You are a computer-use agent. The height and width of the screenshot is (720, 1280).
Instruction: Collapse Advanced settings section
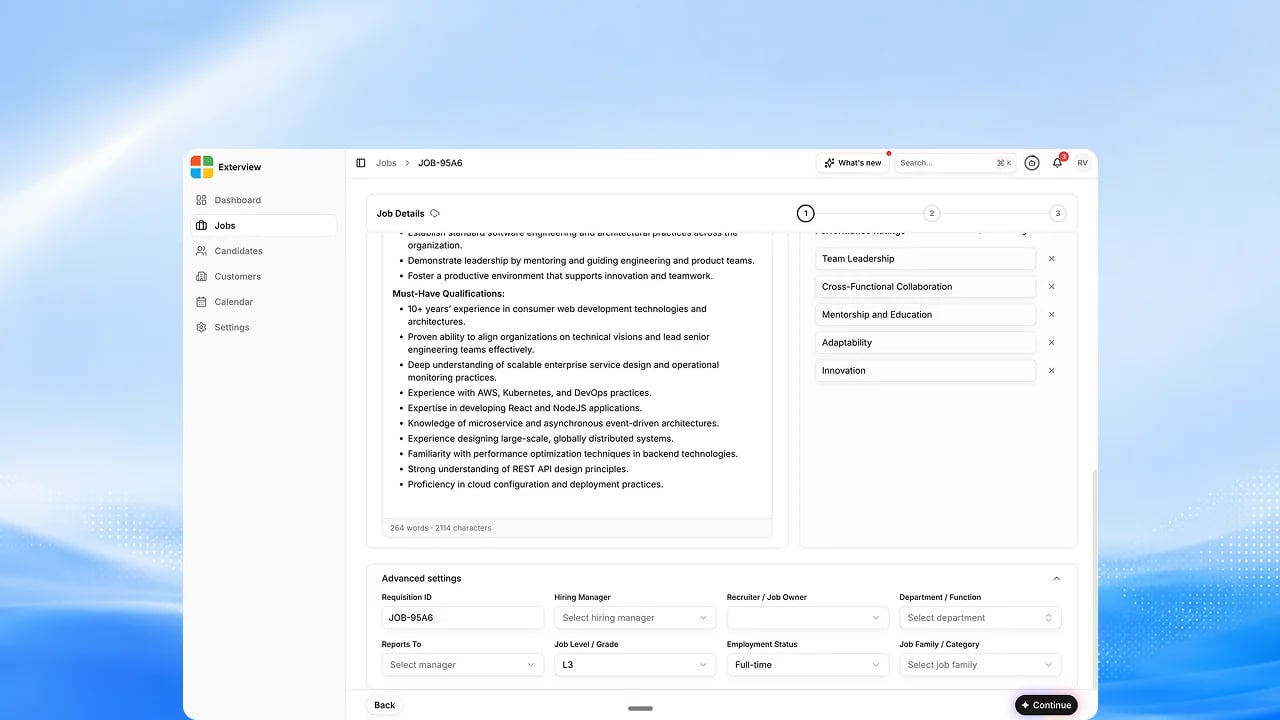coord(1057,578)
